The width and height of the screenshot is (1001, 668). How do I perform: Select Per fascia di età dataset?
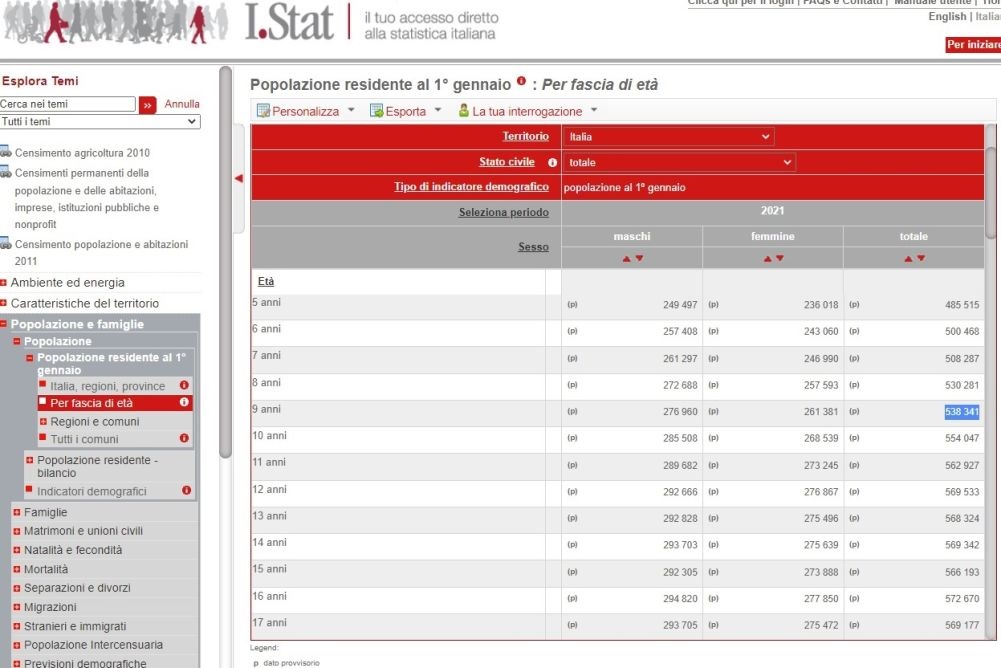(91, 403)
